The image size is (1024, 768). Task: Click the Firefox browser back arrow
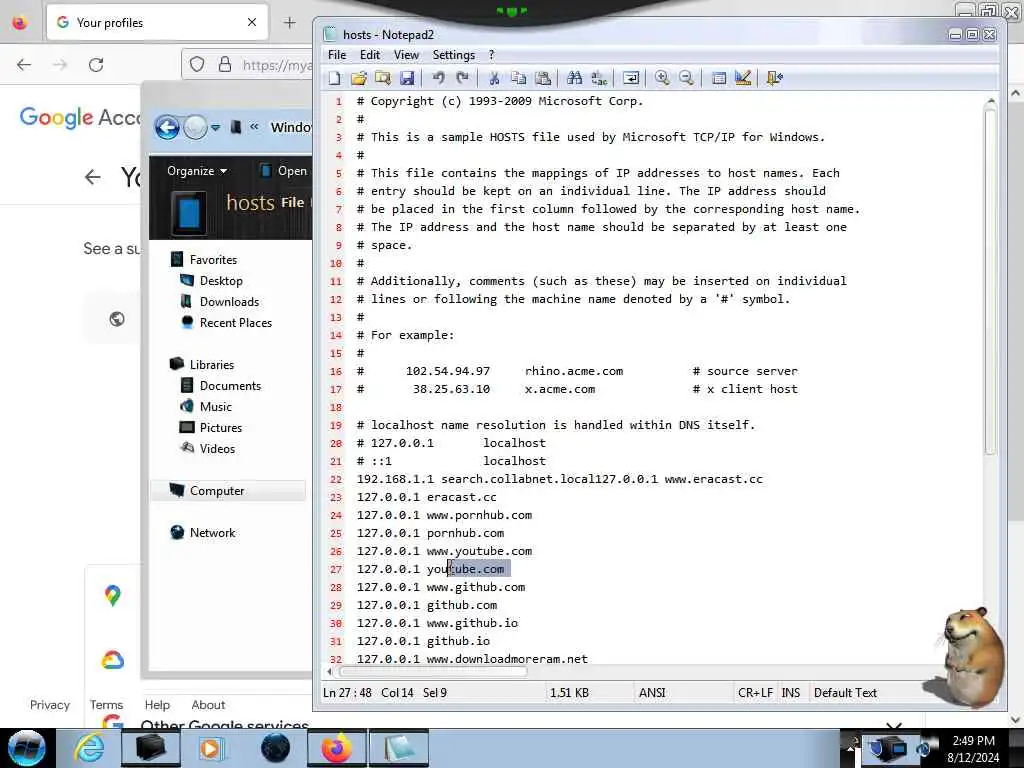click(x=24, y=65)
